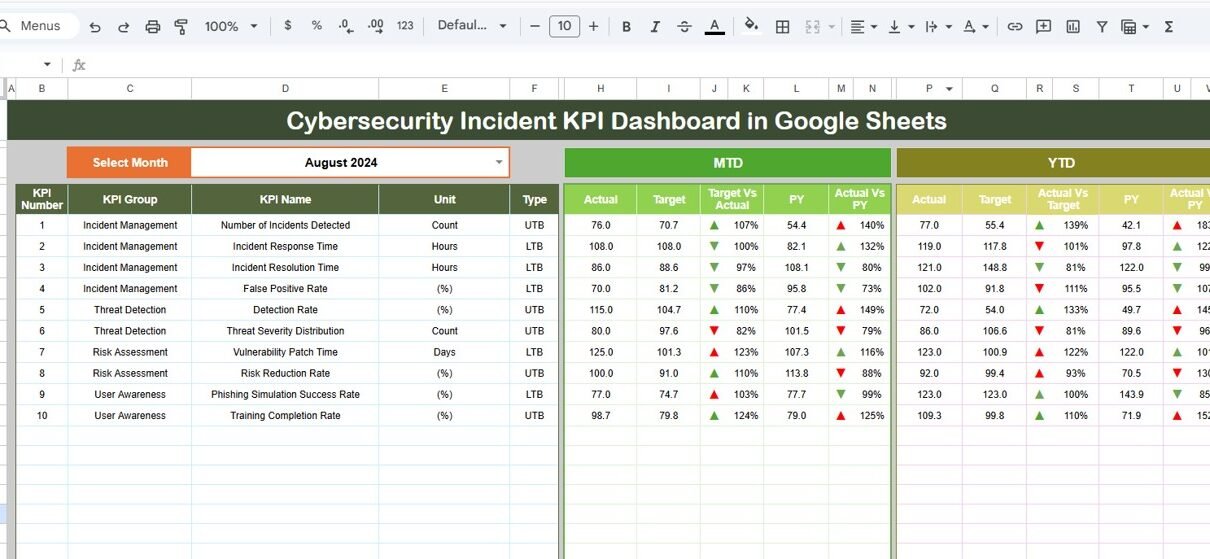Open the Select Month dropdown showing August 2024
This screenshot has height=559, width=1210.
click(x=499, y=162)
